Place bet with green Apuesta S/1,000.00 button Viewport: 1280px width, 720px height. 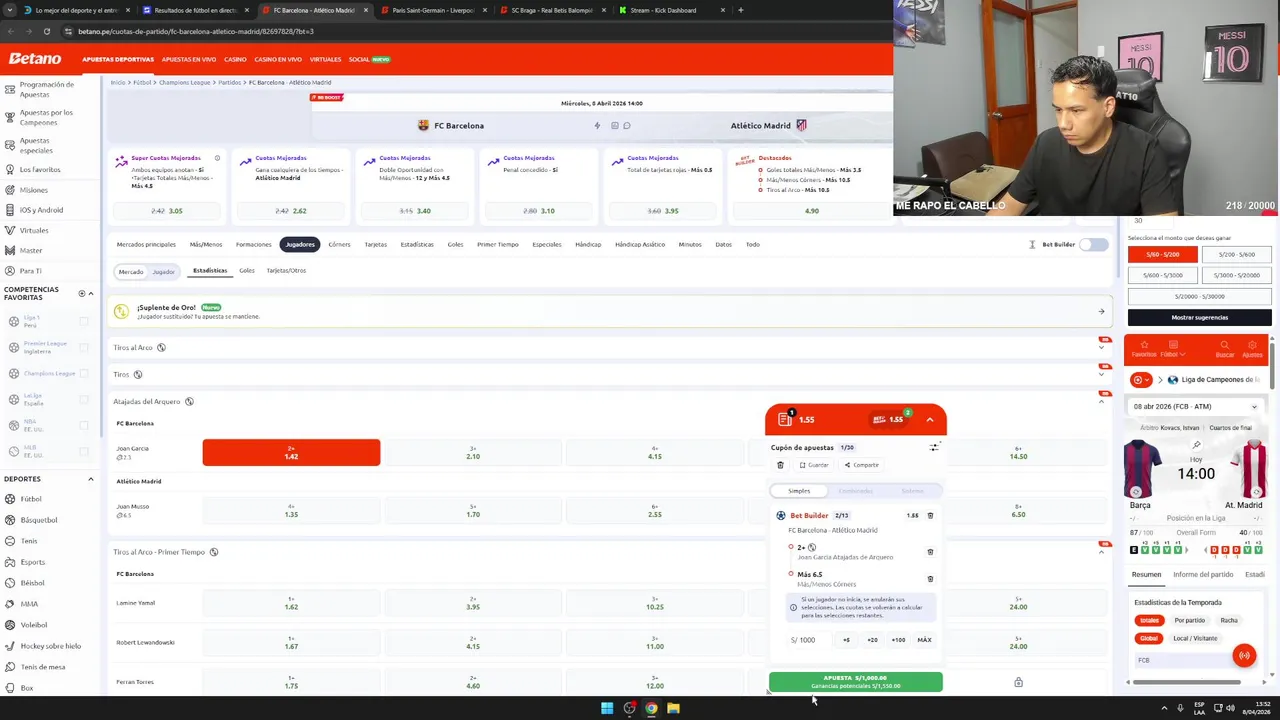point(856,682)
